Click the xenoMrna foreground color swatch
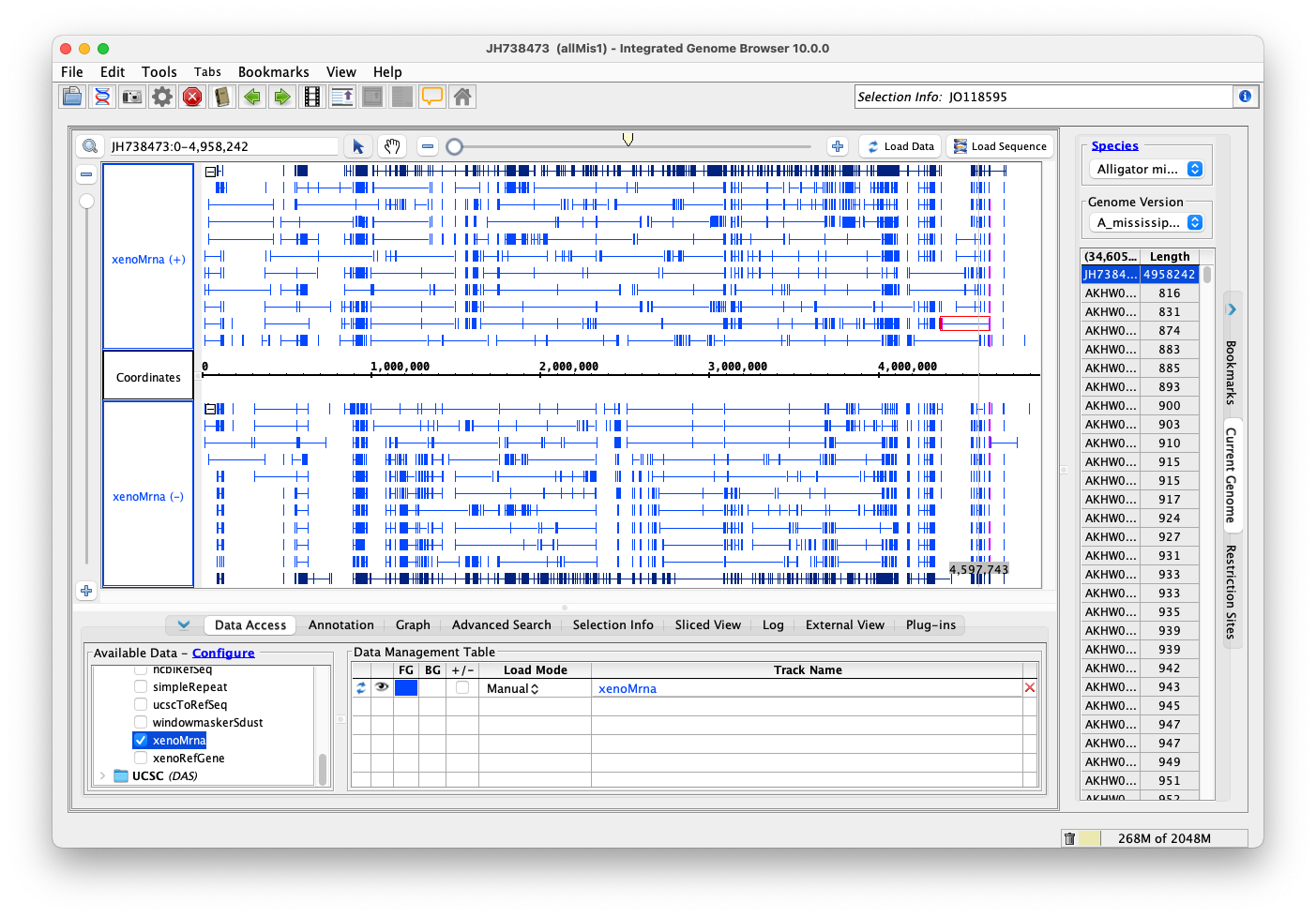Viewport: 1316px width, 917px height. click(x=406, y=687)
